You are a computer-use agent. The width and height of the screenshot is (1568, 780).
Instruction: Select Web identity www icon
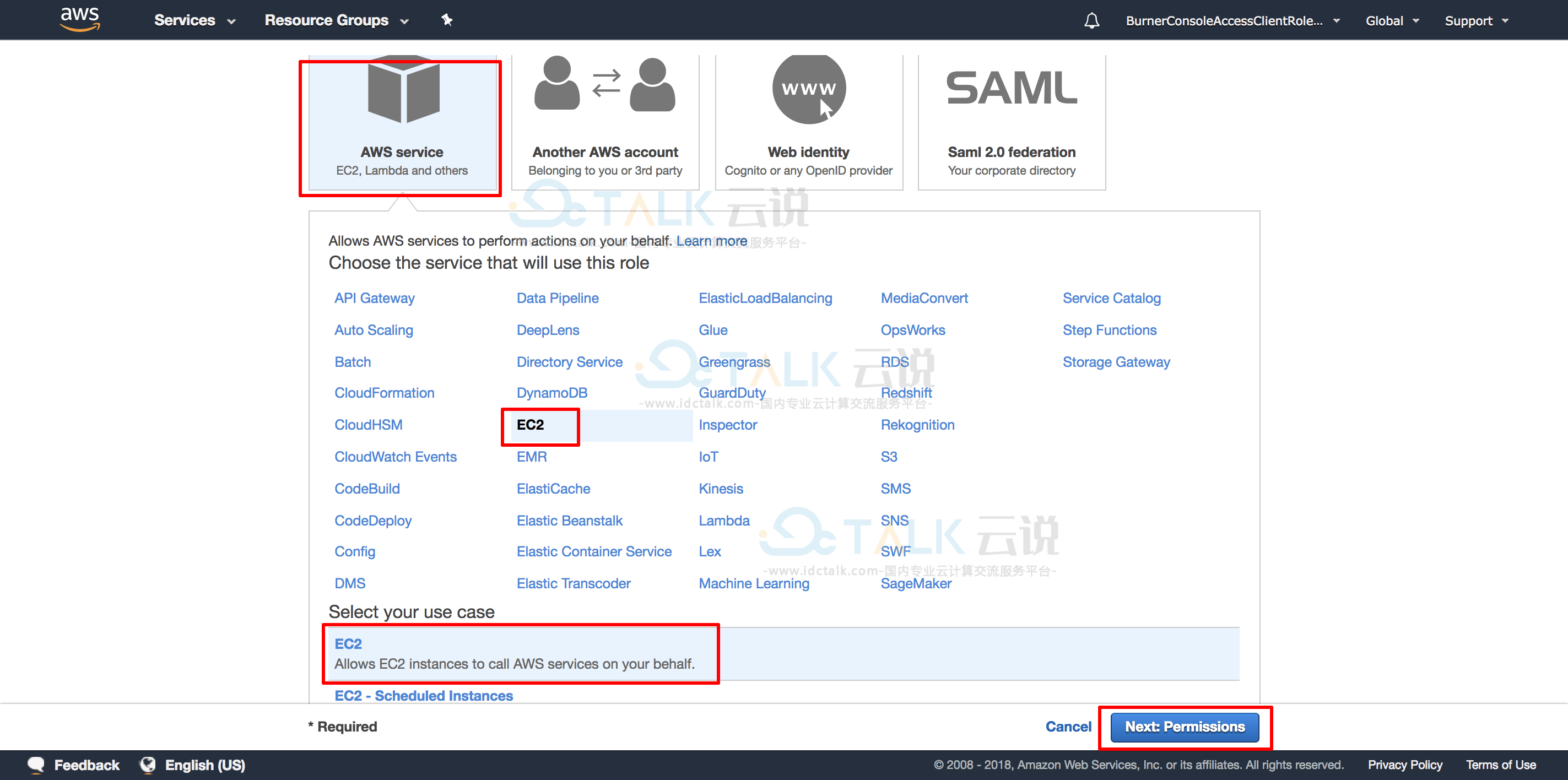click(809, 89)
